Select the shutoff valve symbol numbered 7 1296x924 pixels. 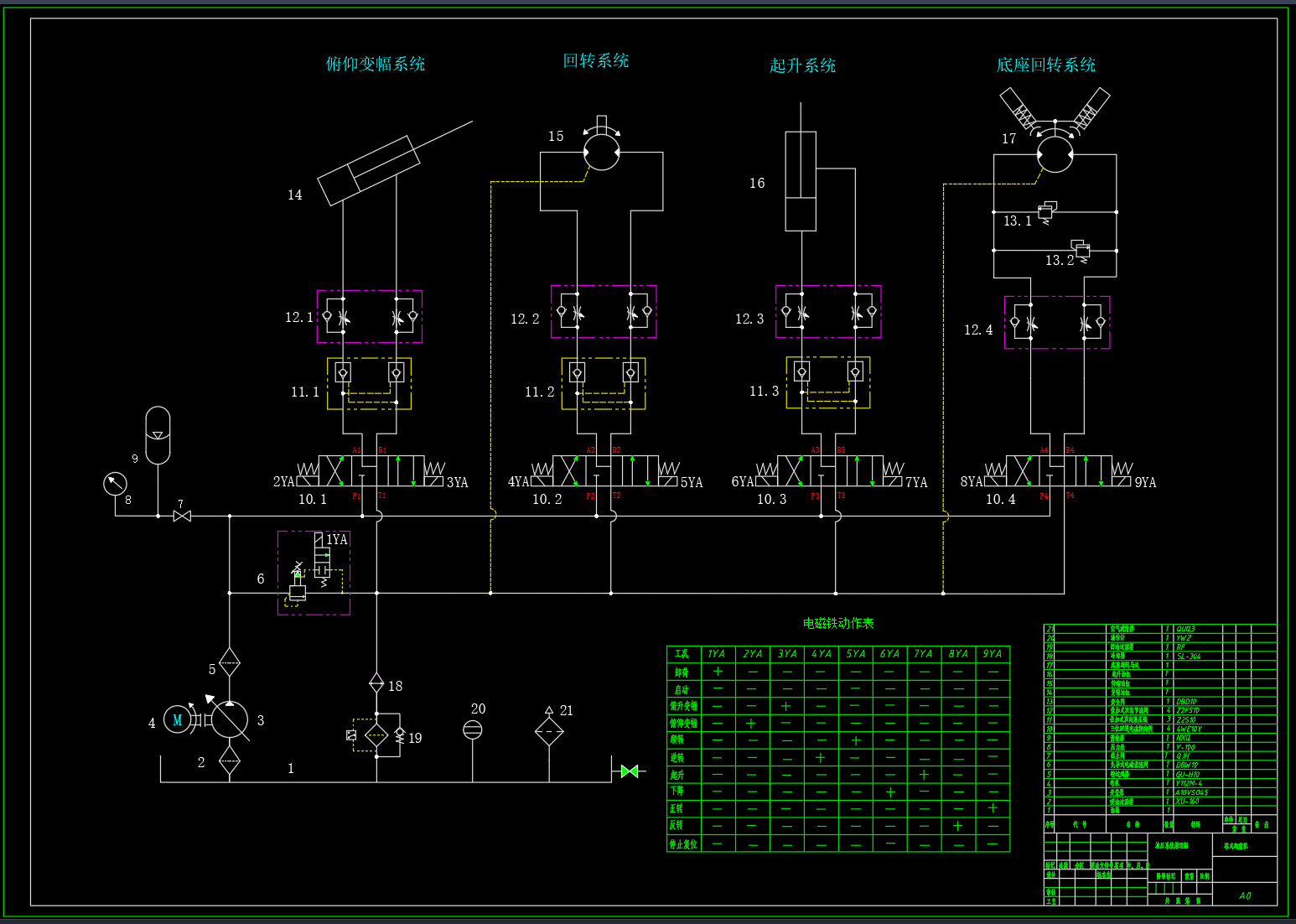point(182,516)
